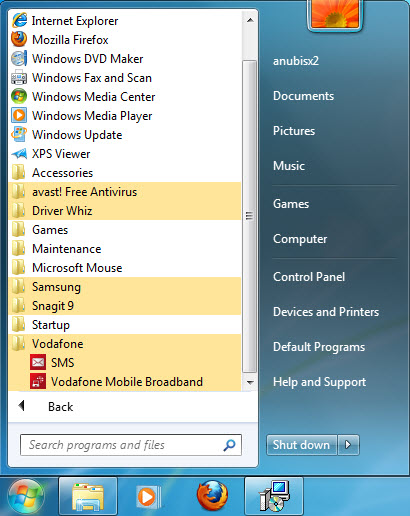Click the Windows Fax and Scan text
This screenshot has width=410, height=516.
click(92, 78)
